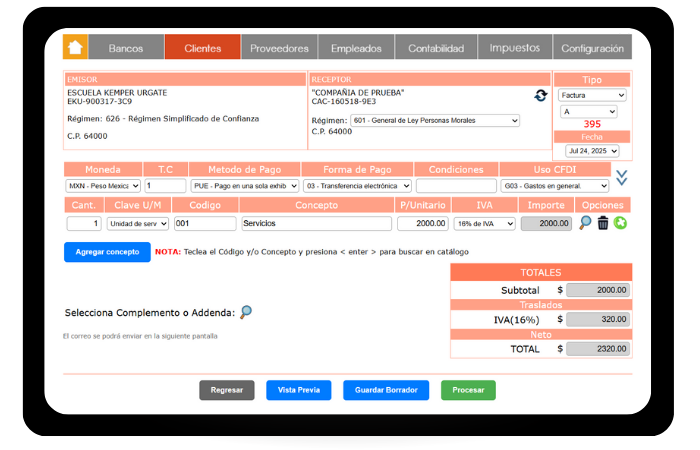Screen dimensions: 700x450
Task: Delete the concept row with trash icon
Action: pos(603,223)
